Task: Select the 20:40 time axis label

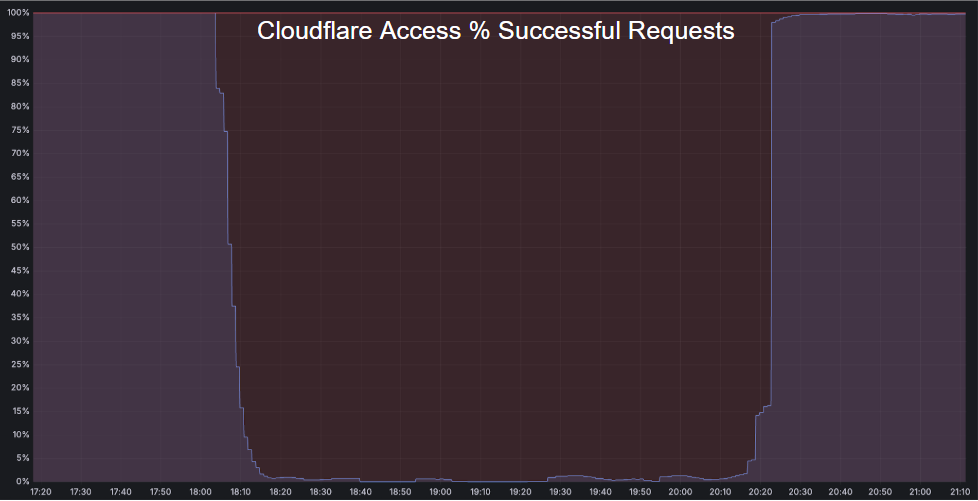Action: [840, 492]
